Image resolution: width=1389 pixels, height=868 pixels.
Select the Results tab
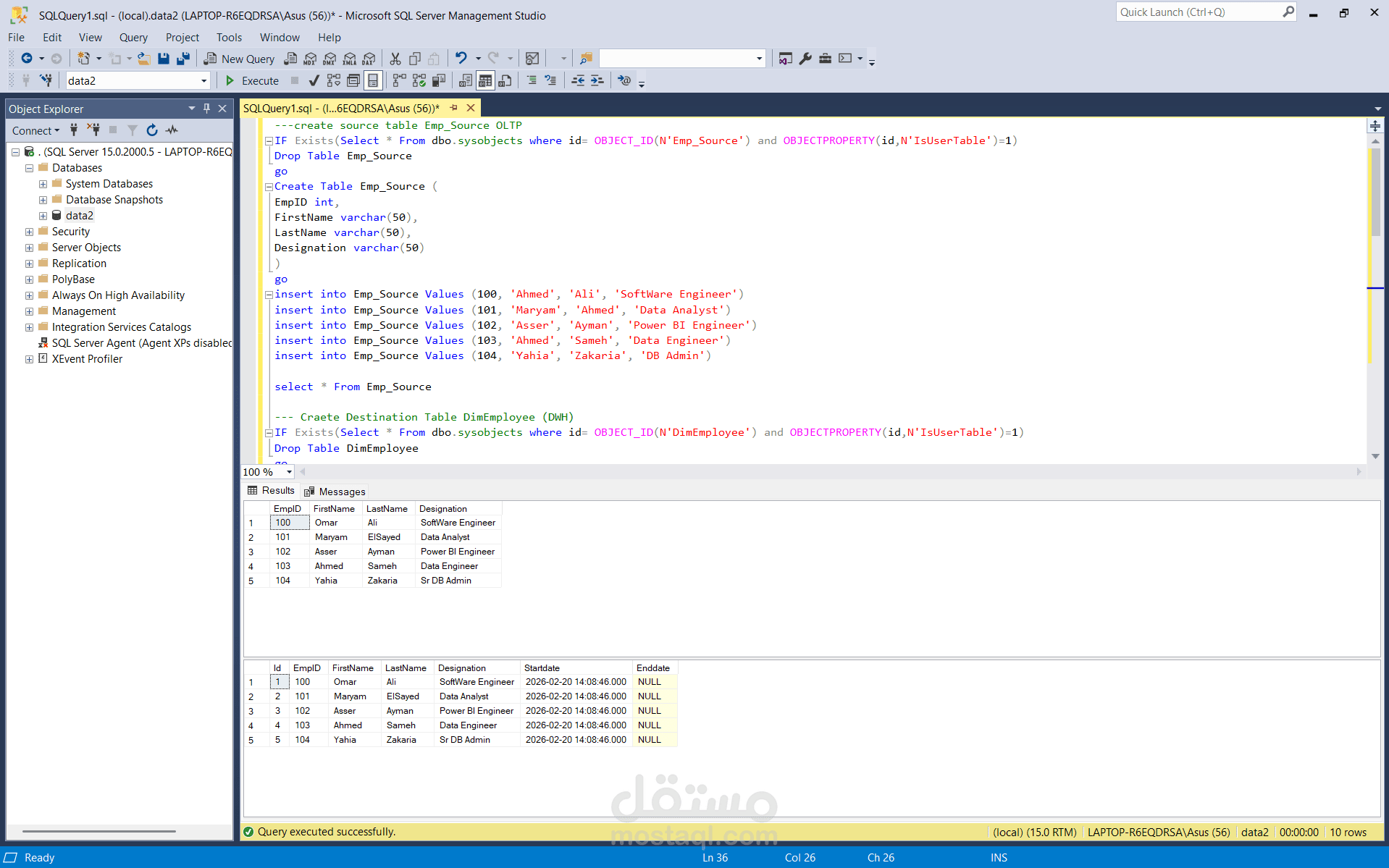click(272, 491)
